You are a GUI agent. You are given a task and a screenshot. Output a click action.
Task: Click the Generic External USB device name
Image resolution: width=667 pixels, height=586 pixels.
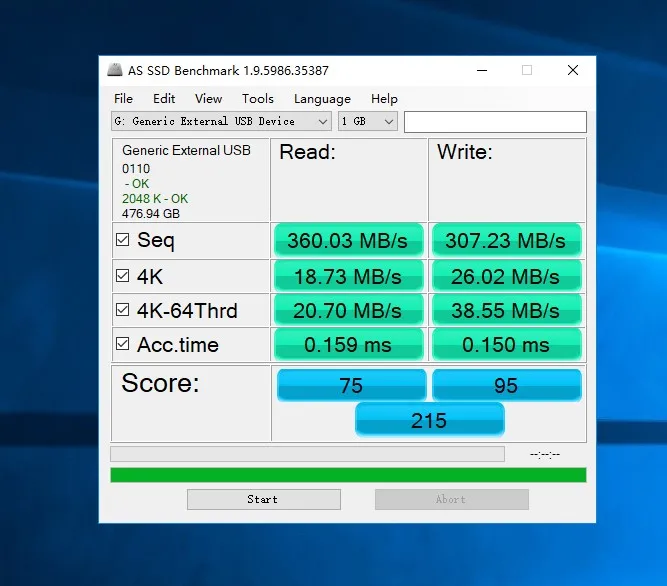tap(186, 151)
